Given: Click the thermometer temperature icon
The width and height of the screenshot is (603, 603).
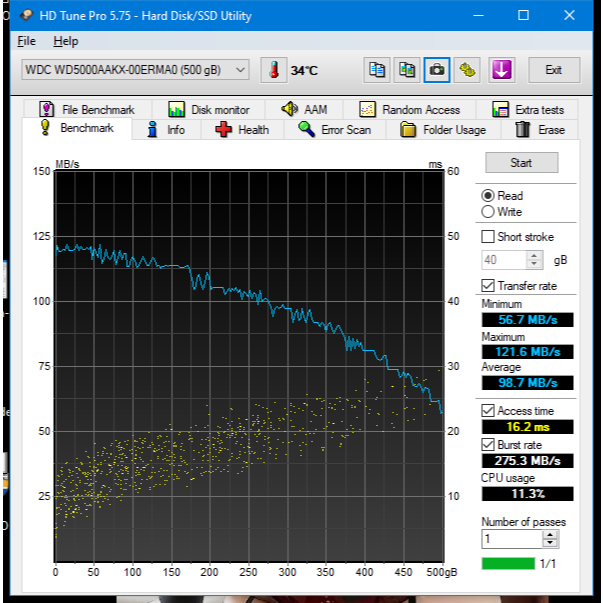Looking at the screenshot, I should click(x=272, y=70).
